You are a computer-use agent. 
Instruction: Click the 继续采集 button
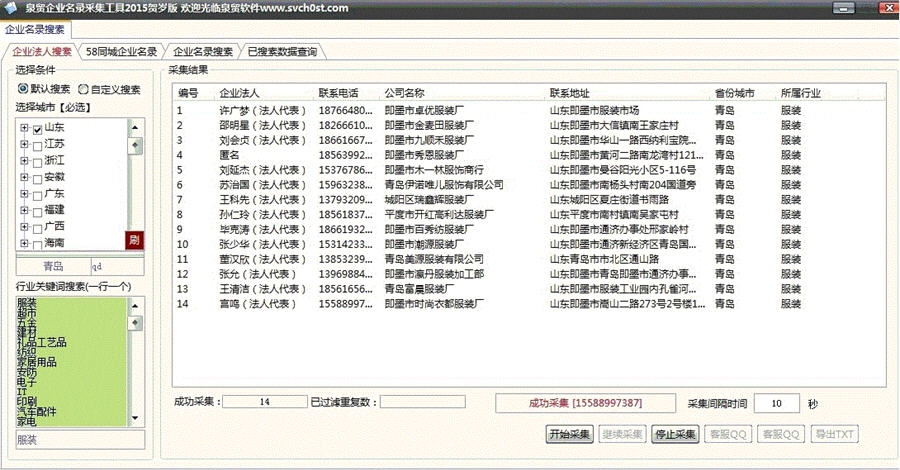point(622,434)
